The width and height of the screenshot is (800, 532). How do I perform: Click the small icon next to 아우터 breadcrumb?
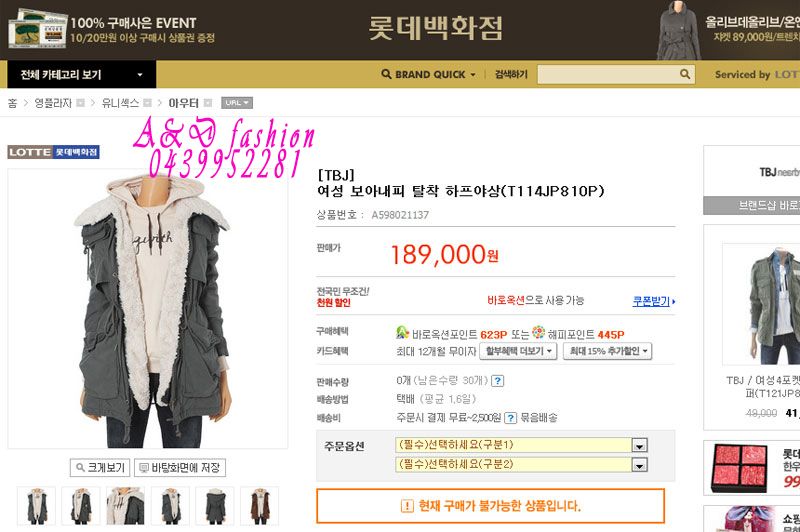(208, 103)
